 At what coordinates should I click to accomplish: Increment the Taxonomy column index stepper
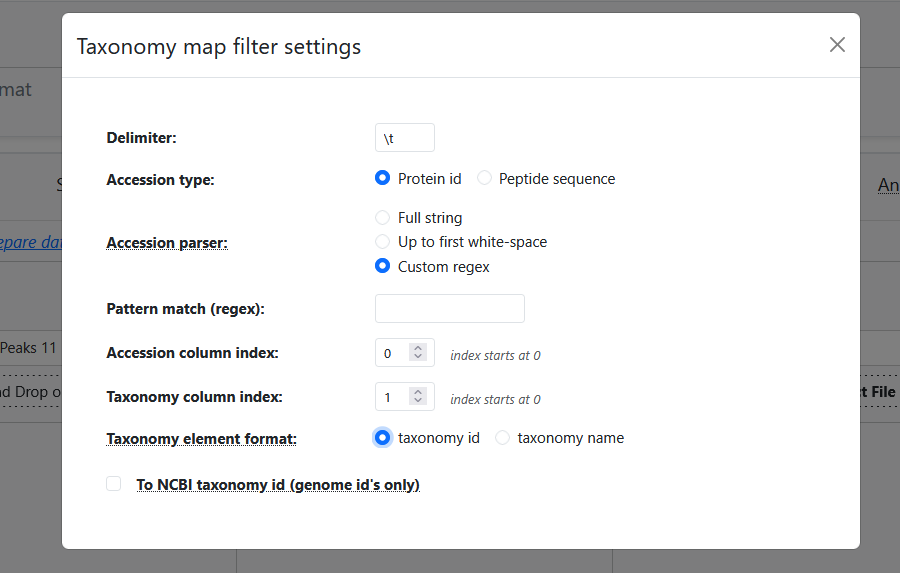click(418, 393)
